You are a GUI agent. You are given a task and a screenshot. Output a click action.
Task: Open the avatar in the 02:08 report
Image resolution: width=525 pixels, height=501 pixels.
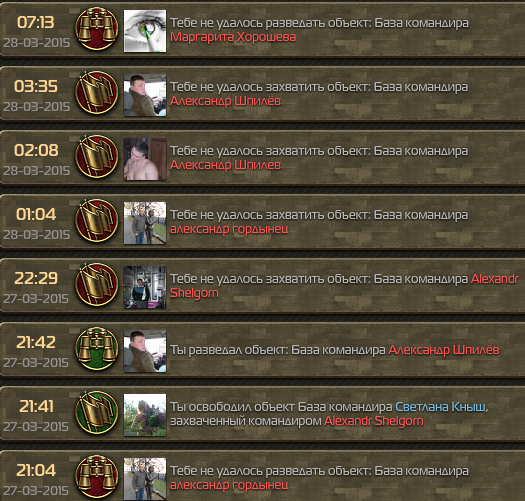[145, 159]
